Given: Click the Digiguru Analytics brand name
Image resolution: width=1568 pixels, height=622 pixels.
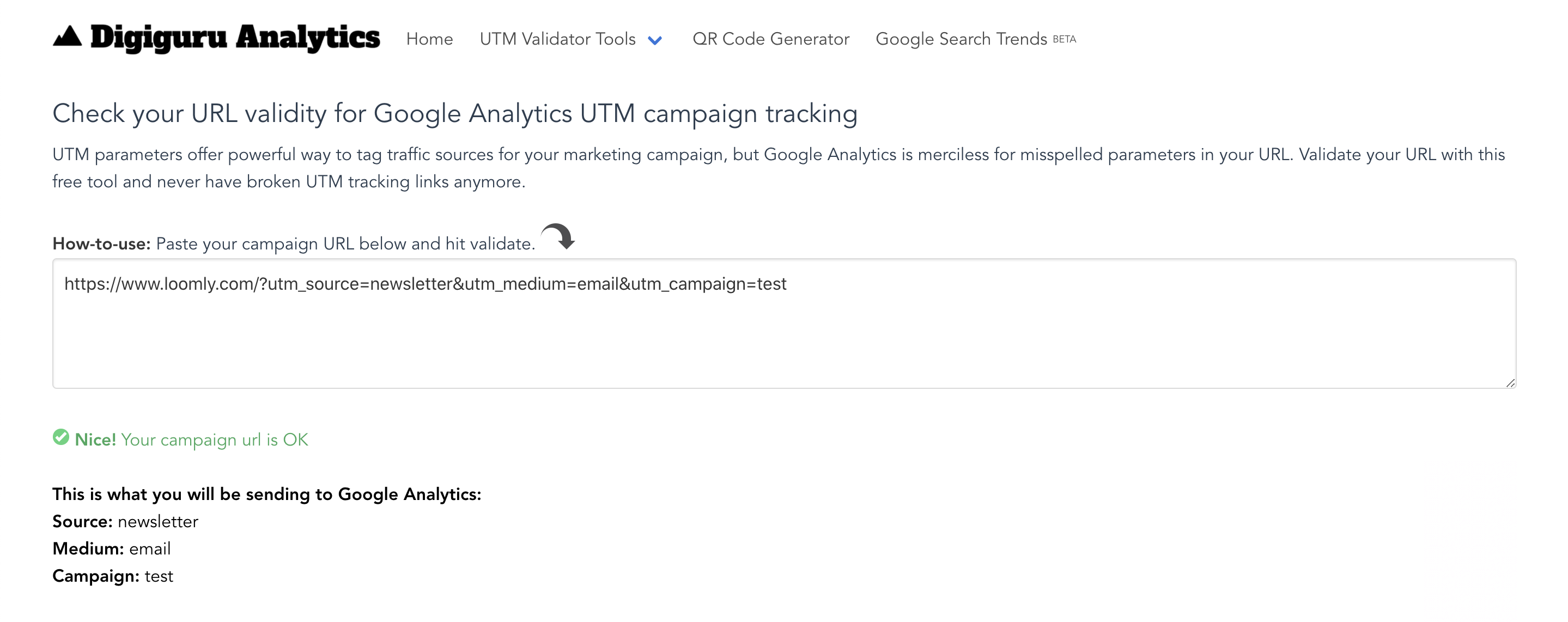Looking at the screenshot, I should point(234,38).
